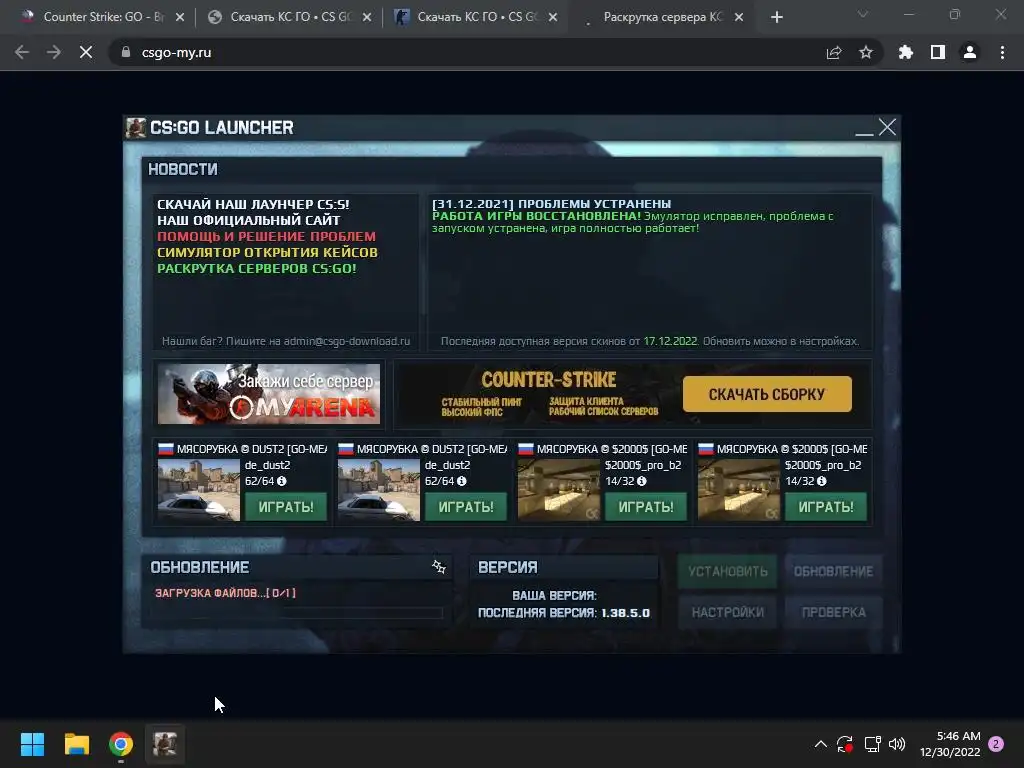The height and width of the screenshot is (768, 1024).
Task: Open Chrome extensions puzzle icon
Action: [906, 52]
